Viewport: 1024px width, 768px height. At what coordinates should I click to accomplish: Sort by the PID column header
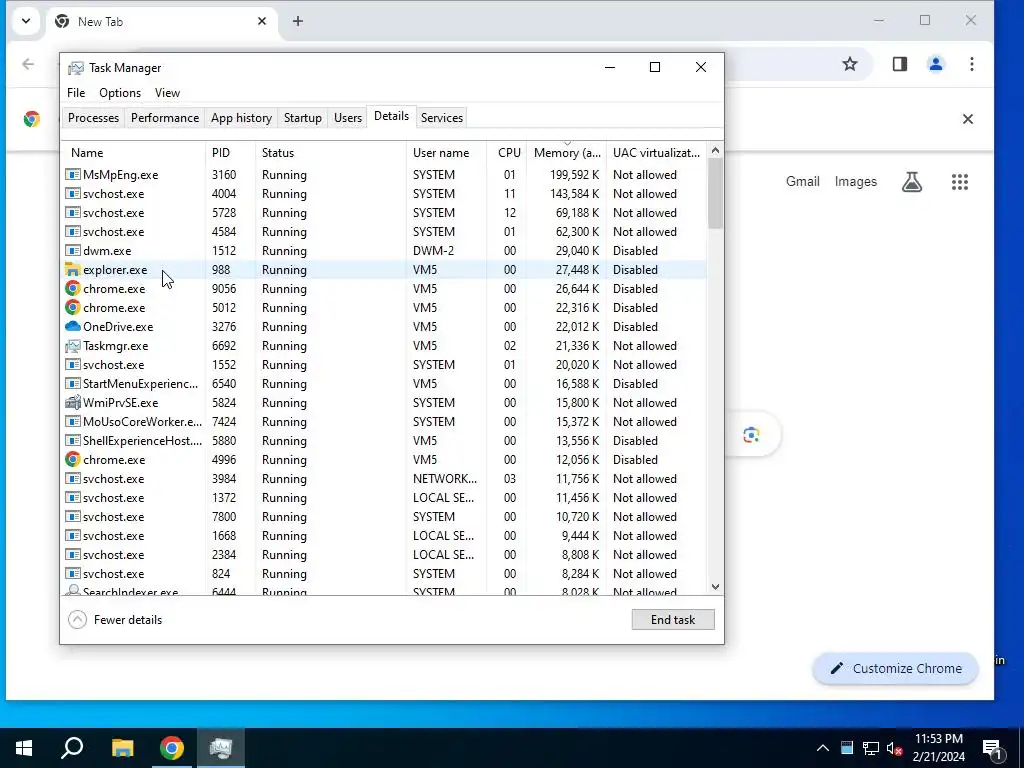[230, 153]
